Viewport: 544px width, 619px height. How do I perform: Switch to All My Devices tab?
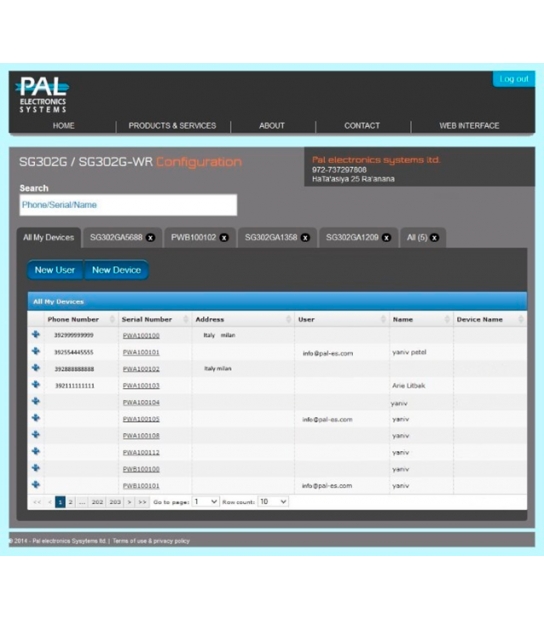(49, 238)
